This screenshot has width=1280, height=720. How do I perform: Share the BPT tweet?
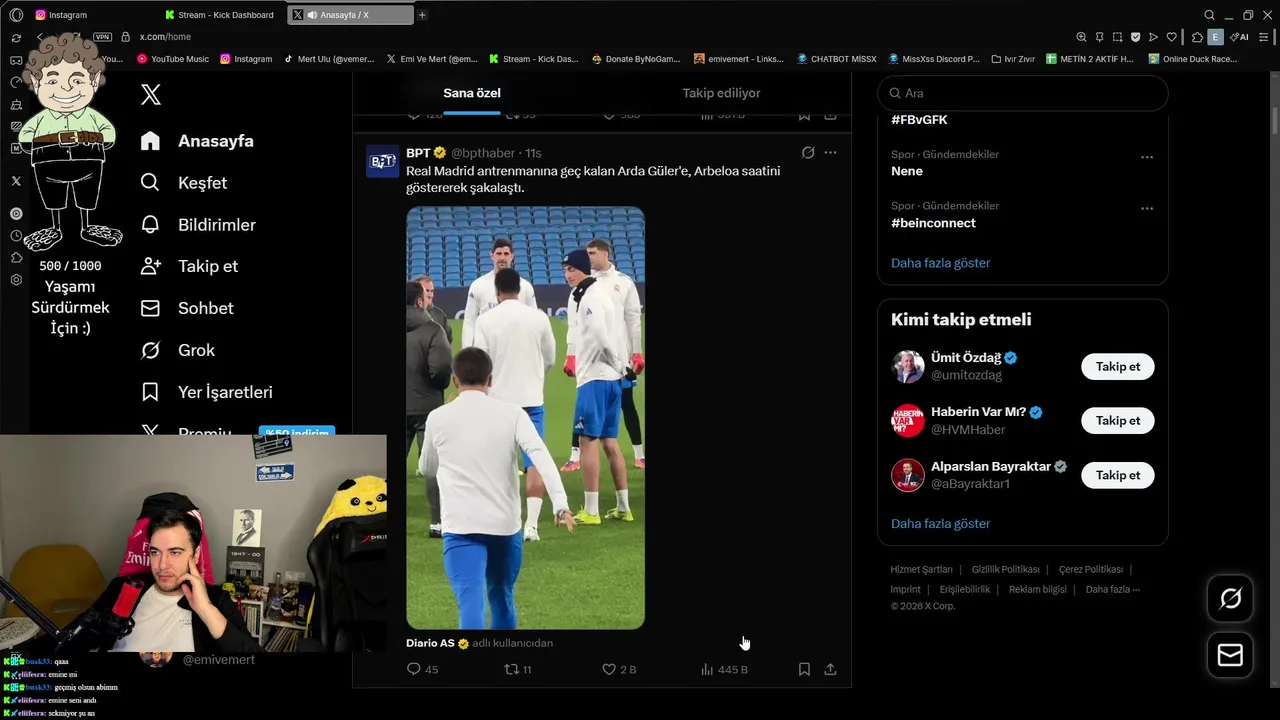(x=830, y=669)
